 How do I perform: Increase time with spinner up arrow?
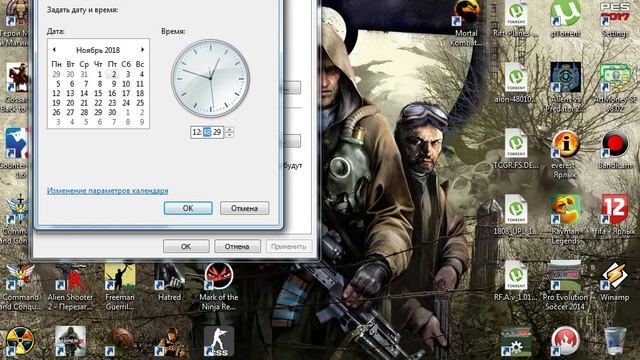point(230,129)
